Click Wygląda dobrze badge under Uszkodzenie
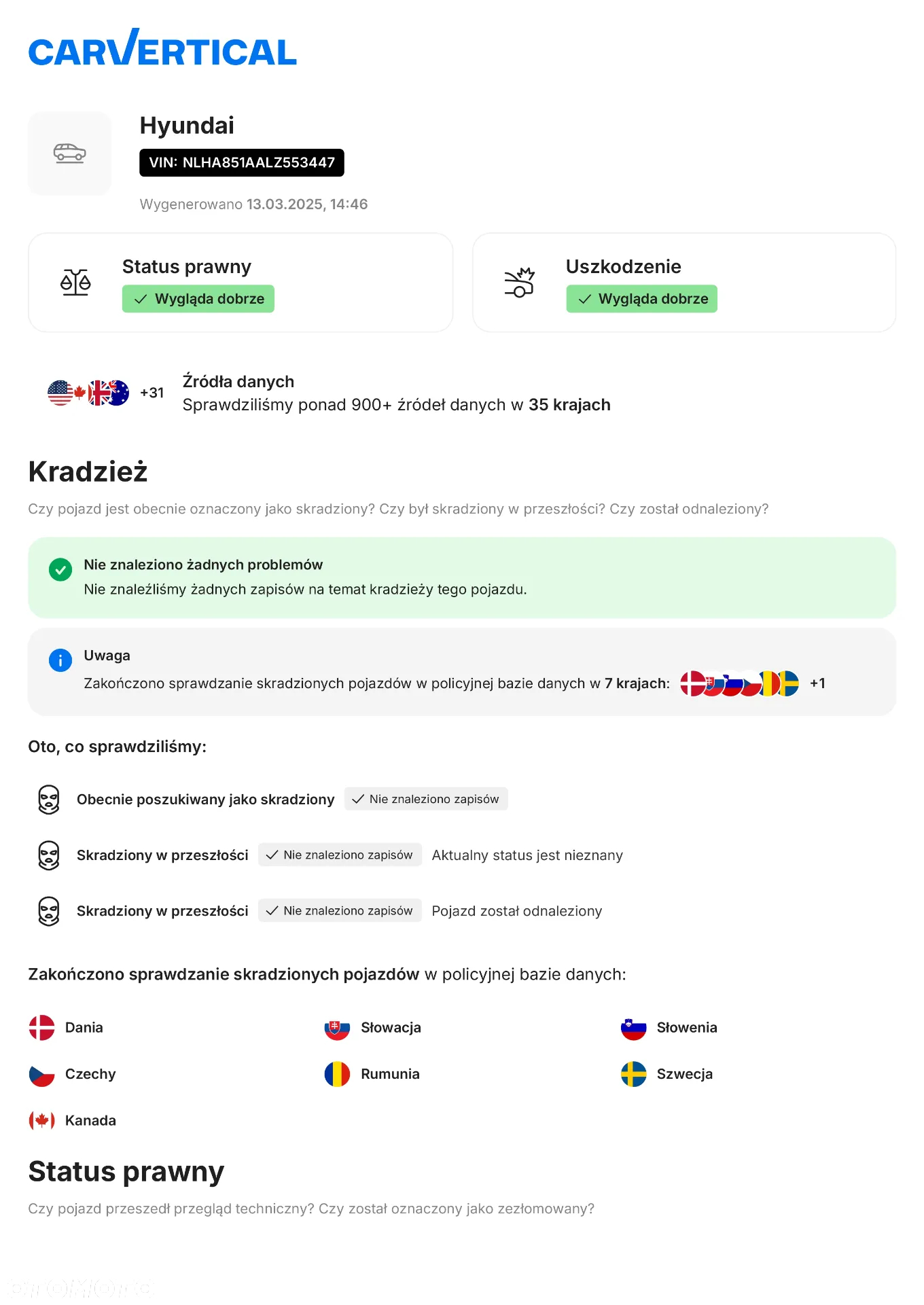 [x=642, y=299]
